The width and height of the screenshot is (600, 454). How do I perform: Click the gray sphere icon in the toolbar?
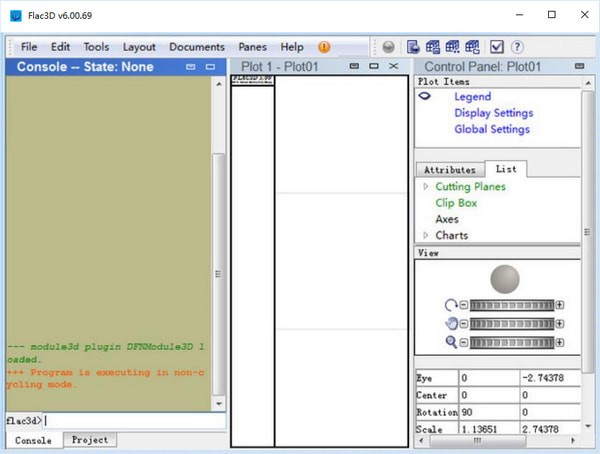[x=388, y=47]
